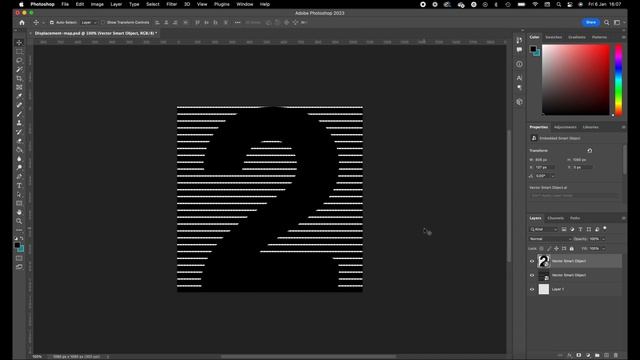Open the fx layer style menu
This screenshot has height=360, width=640.
569,356
